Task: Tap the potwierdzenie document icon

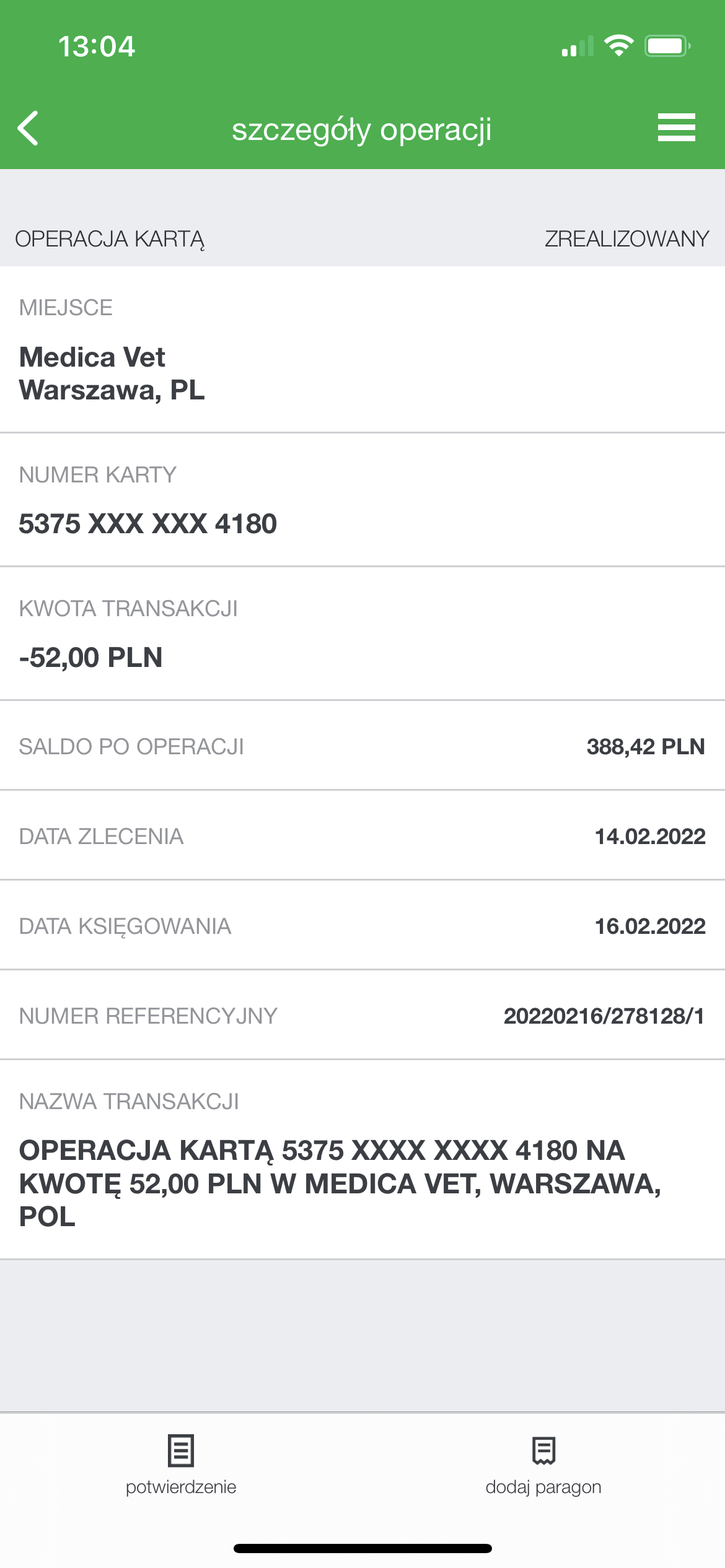Action: pyautogui.click(x=181, y=1450)
